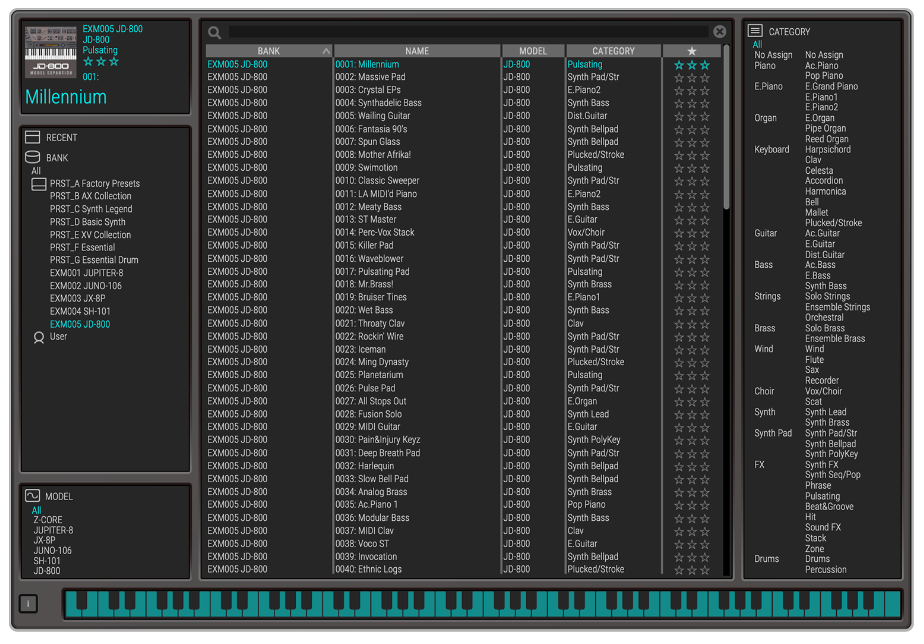Select PRST_A Factory Presets bank

click(x=95, y=183)
